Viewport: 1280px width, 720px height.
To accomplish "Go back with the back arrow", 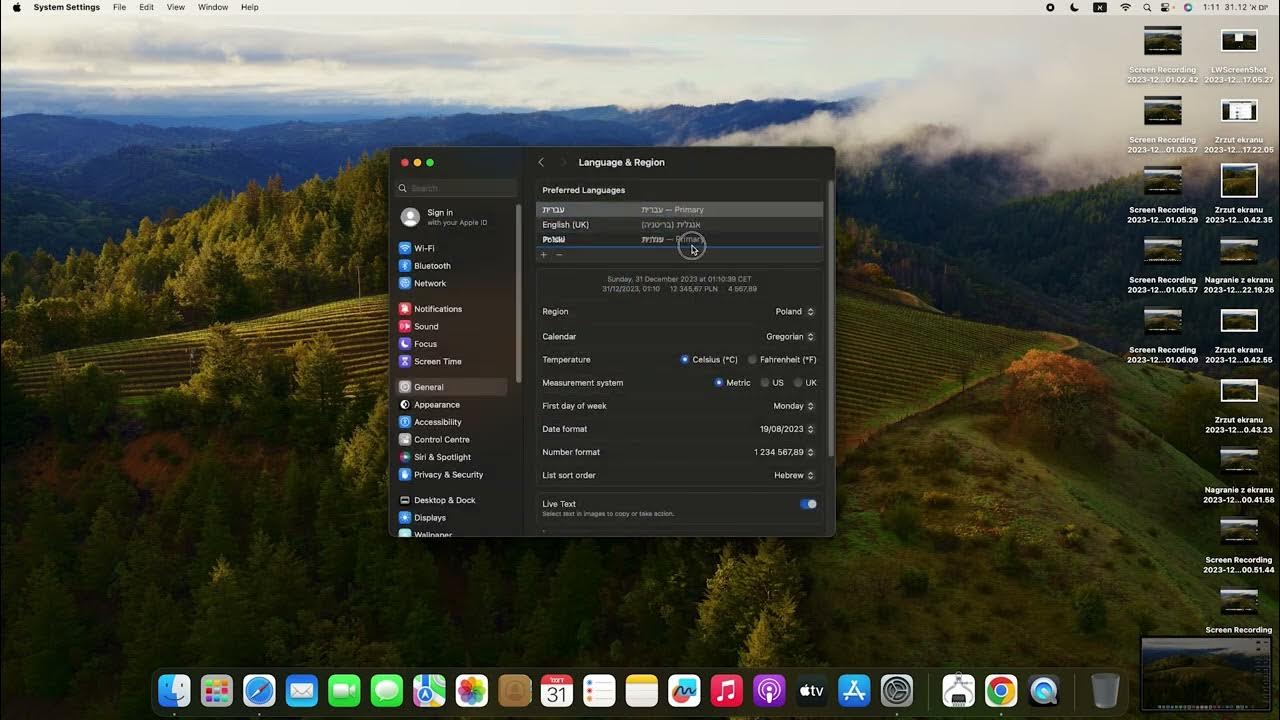I will click(x=541, y=161).
